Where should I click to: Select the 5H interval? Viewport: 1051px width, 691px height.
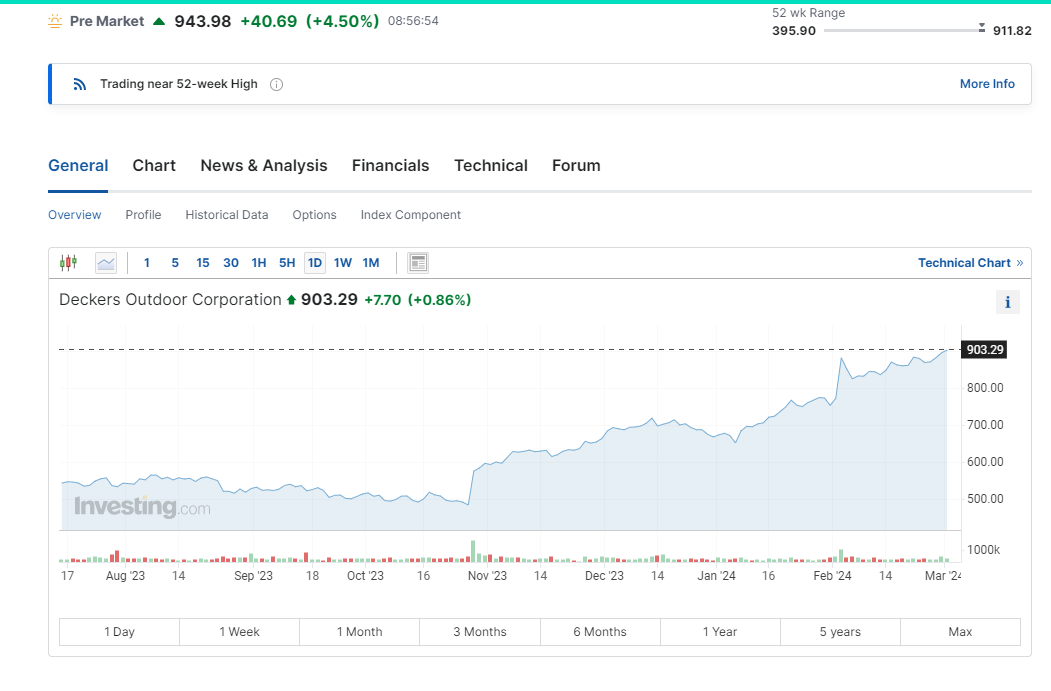pos(287,263)
